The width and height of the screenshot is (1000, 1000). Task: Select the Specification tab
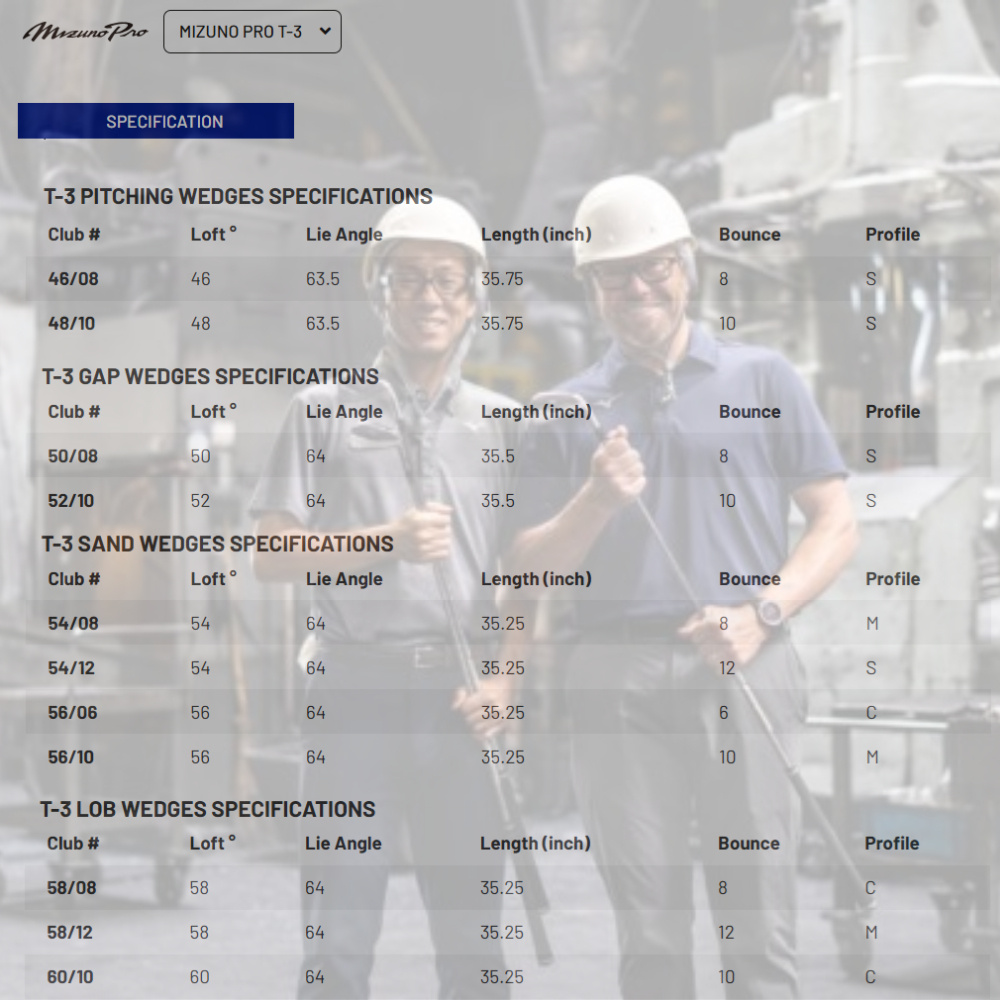[156, 121]
